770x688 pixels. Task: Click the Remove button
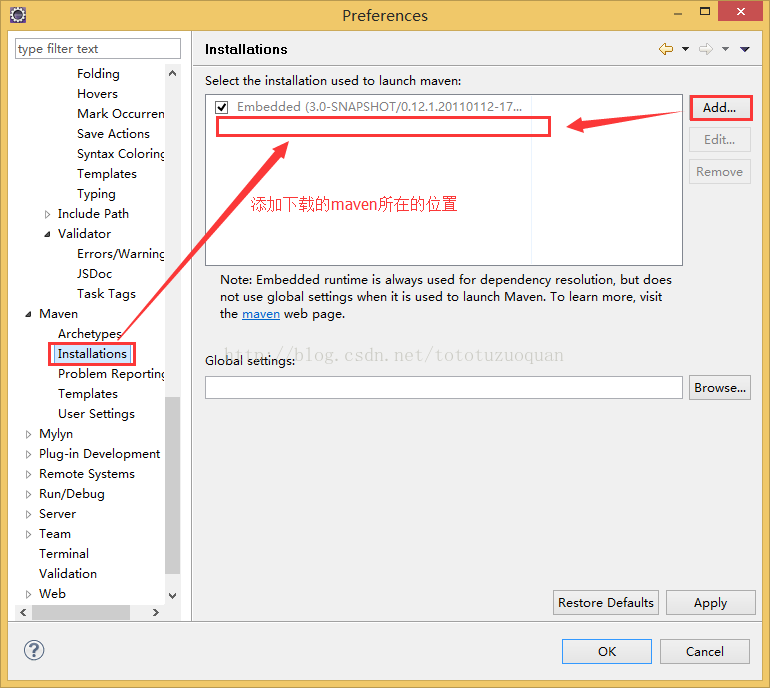click(x=719, y=171)
